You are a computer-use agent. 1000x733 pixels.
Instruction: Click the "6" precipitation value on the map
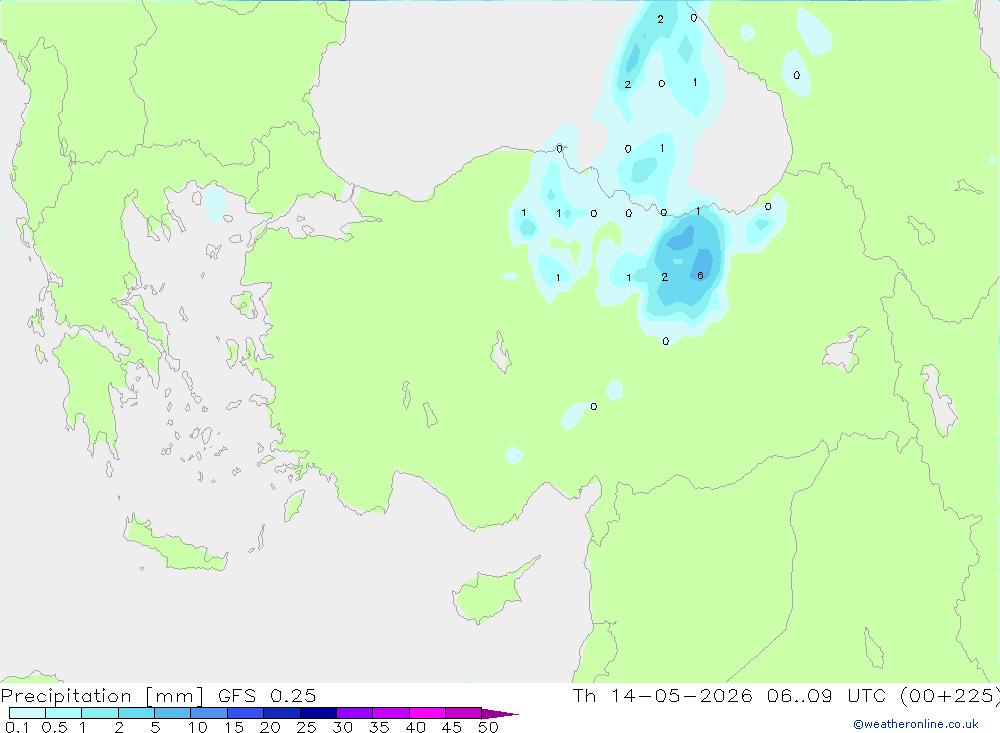(x=700, y=276)
